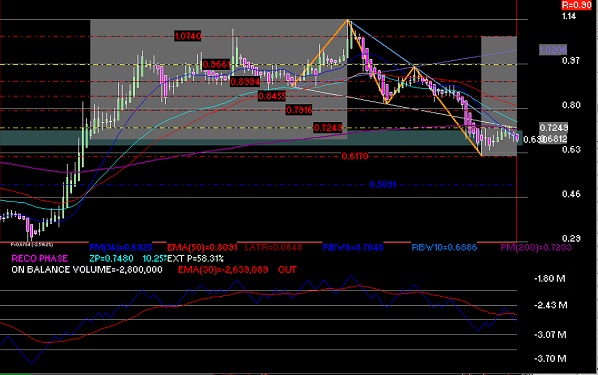Click the red 0.8455 level label
The width and height of the screenshot is (598, 375).
click(272, 96)
